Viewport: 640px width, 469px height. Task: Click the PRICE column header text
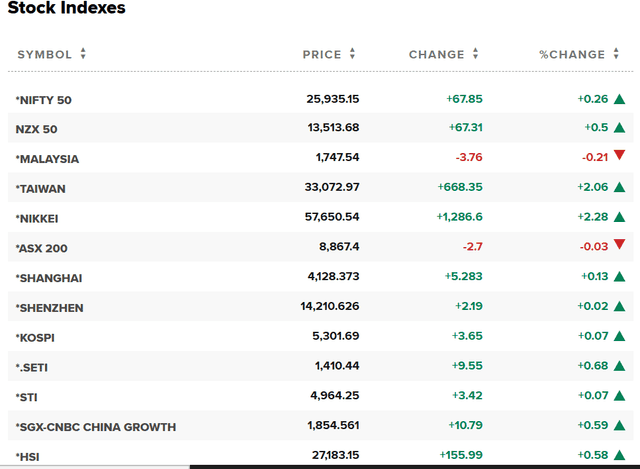tap(322, 54)
